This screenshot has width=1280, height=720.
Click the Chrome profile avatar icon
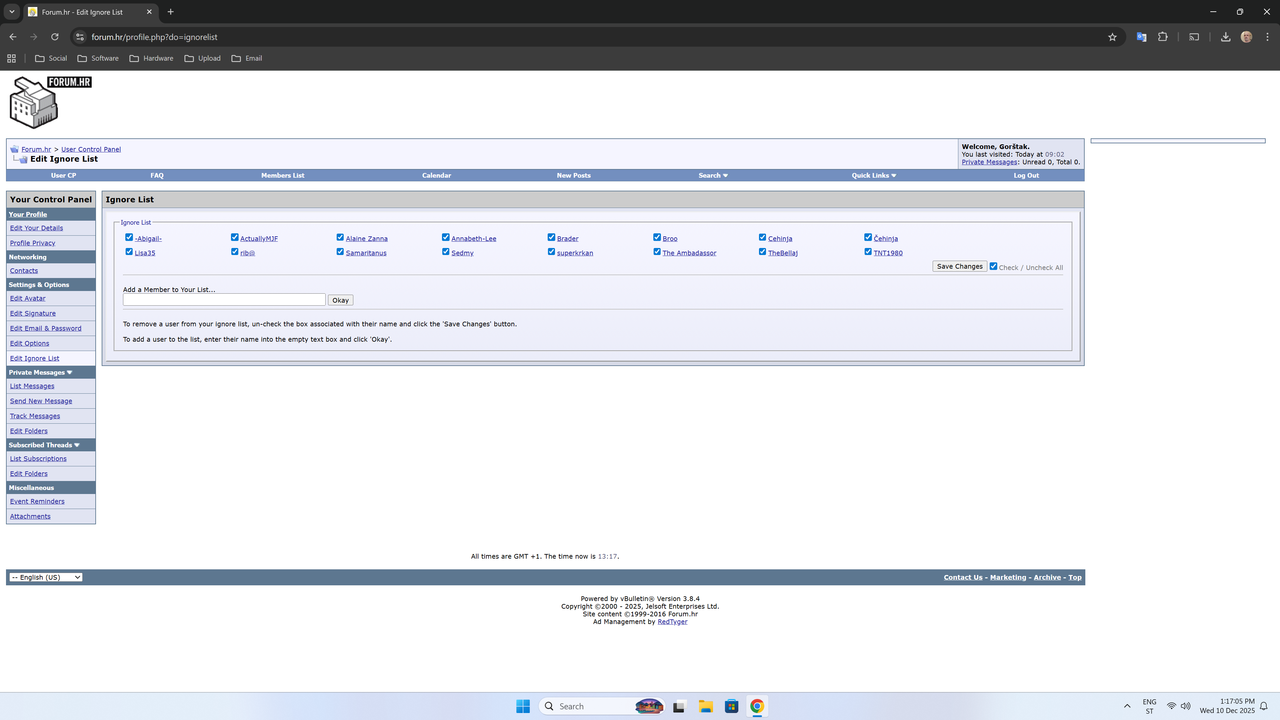click(x=1246, y=36)
